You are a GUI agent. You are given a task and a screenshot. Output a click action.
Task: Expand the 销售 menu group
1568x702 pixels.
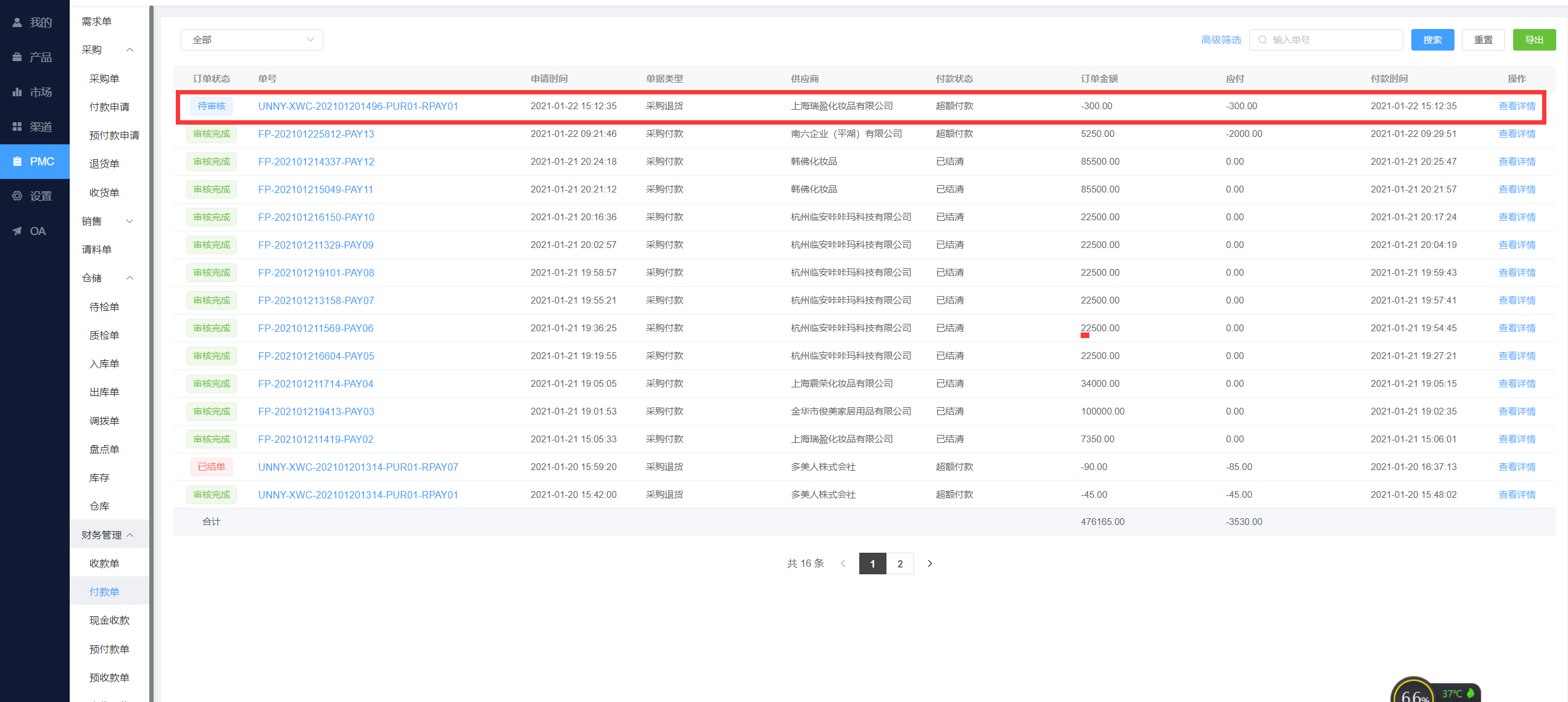tap(130, 221)
